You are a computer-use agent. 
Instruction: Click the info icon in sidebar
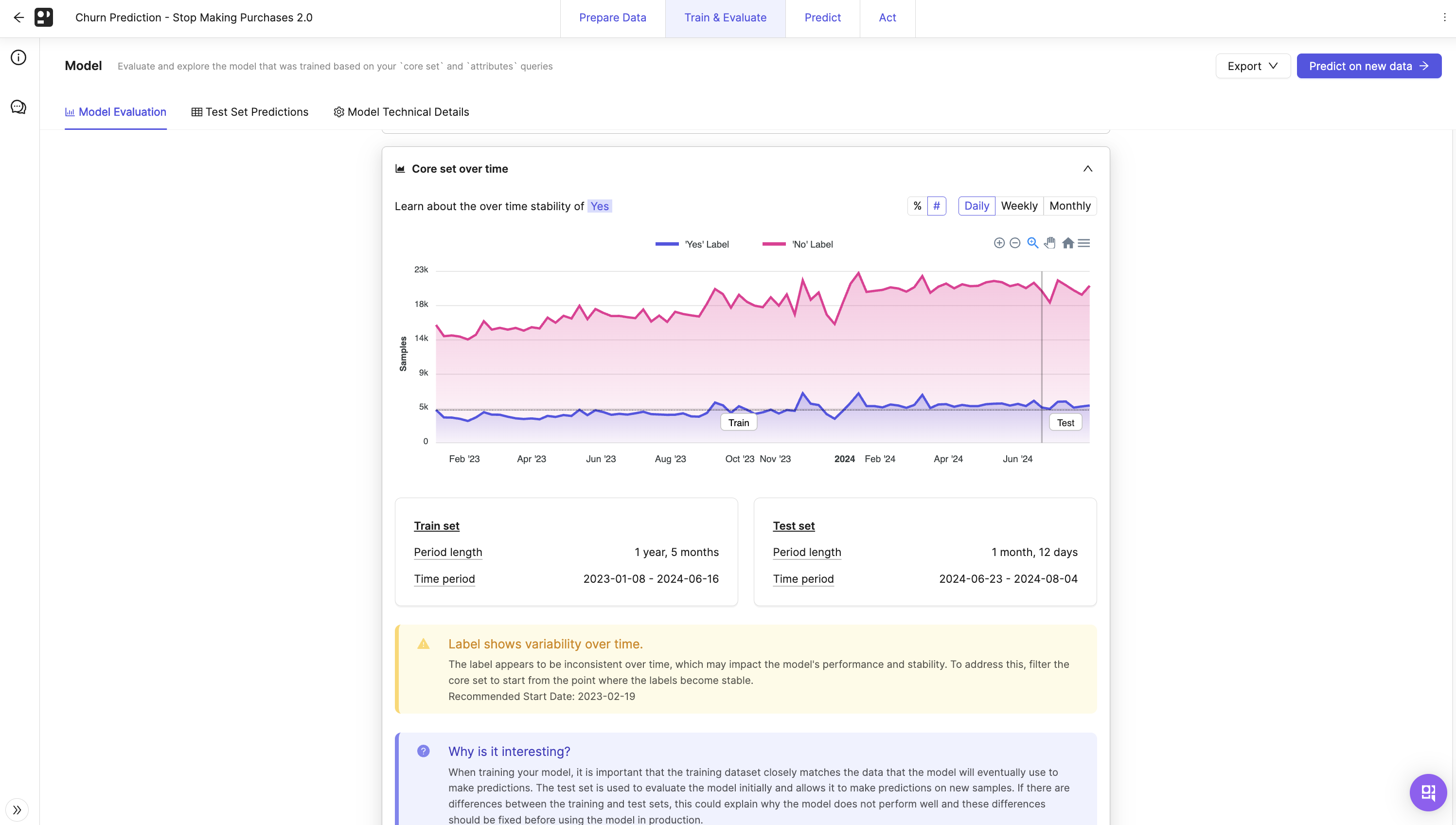click(x=18, y=57)
